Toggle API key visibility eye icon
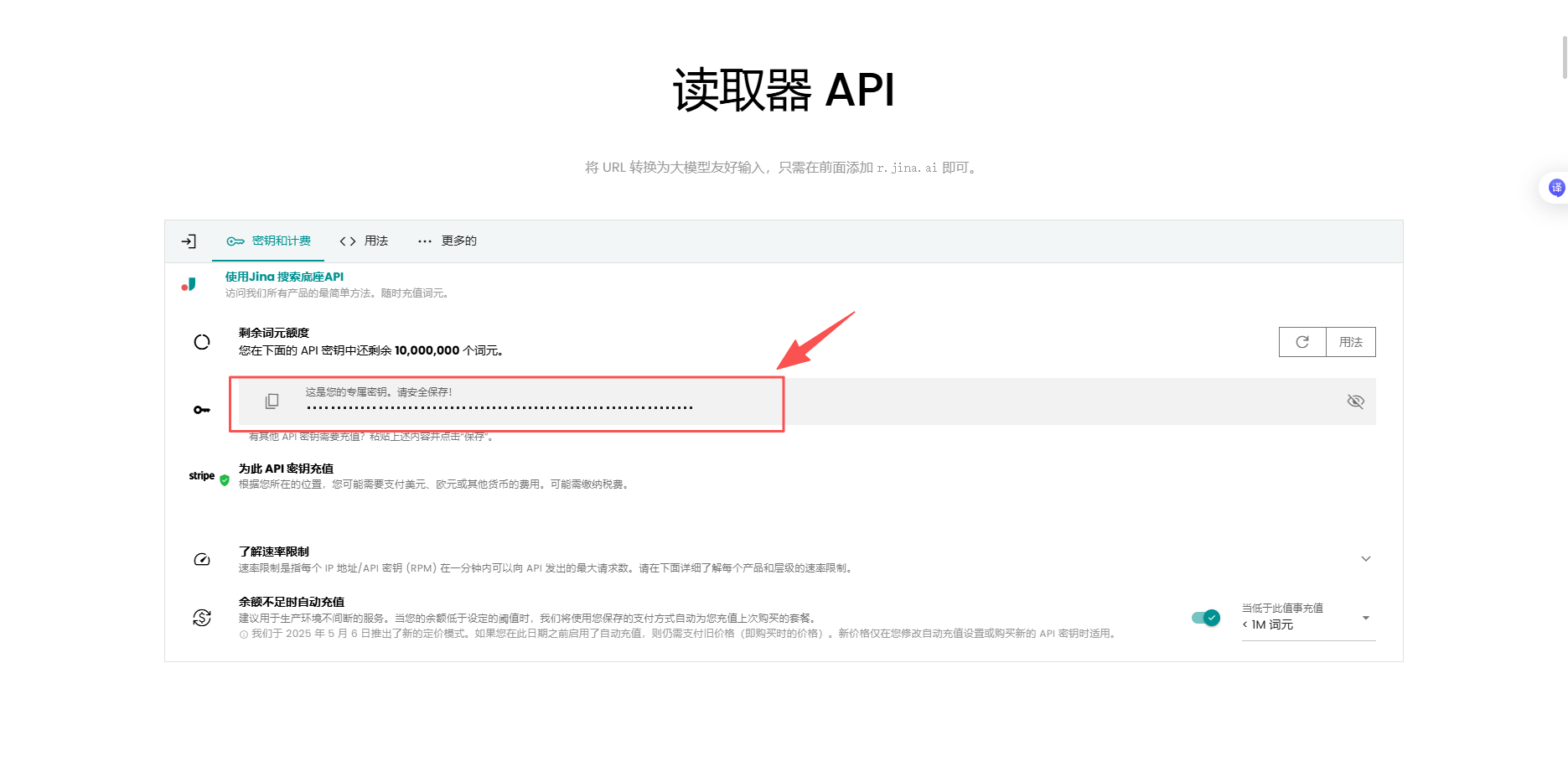This screenshot has height=777, width=1568. tap(1355, 401)
